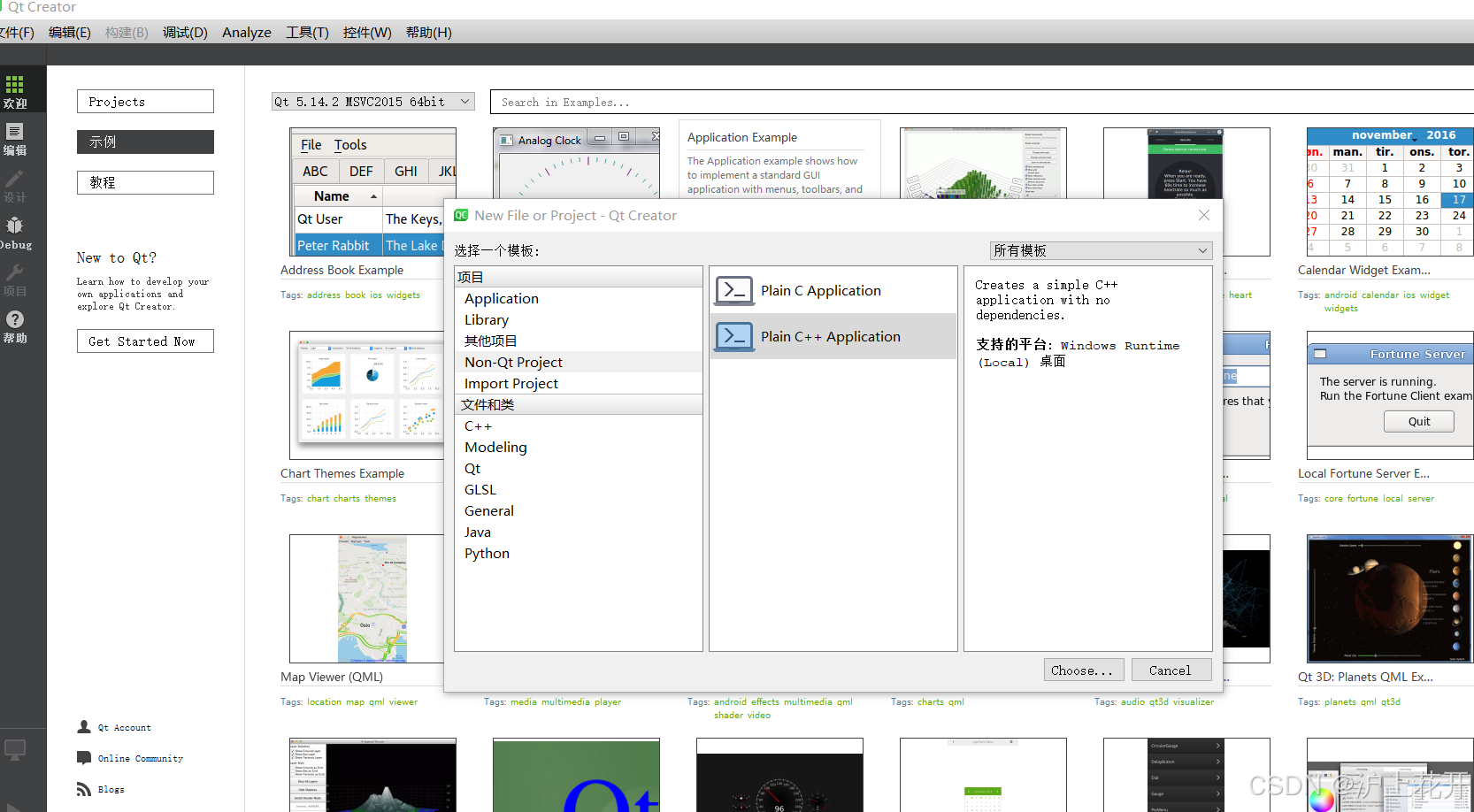
Task: Click the Cancel button in dialog
Action: (1171, 670)
